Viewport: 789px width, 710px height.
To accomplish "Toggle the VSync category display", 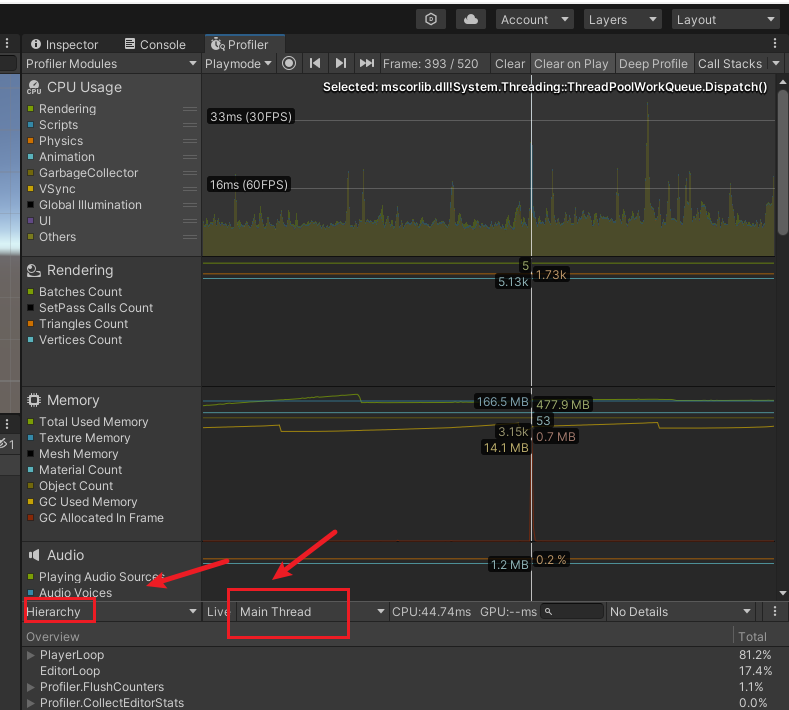I will 31,189.
